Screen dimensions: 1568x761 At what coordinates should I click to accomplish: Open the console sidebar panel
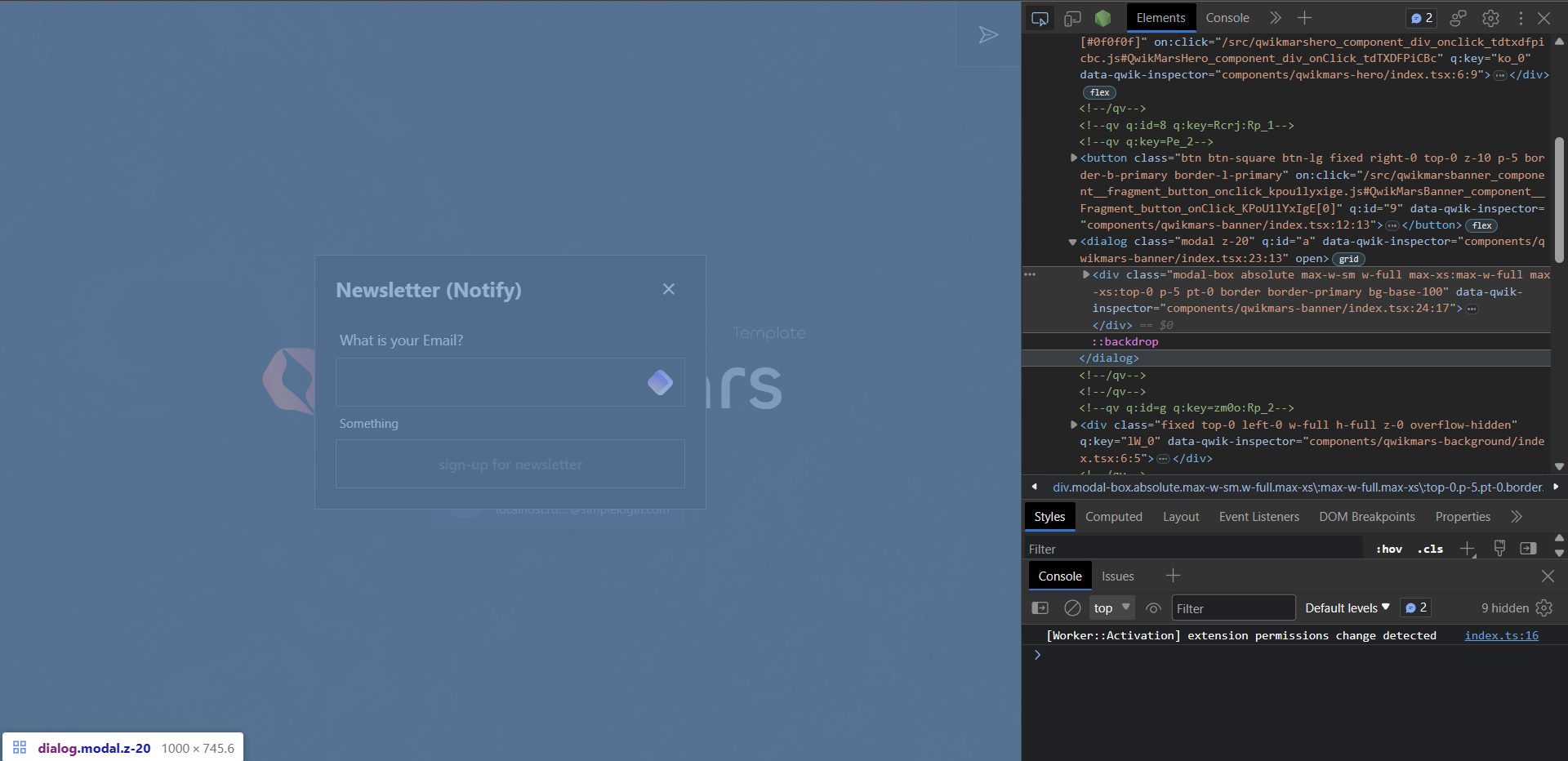[1040, 607]
